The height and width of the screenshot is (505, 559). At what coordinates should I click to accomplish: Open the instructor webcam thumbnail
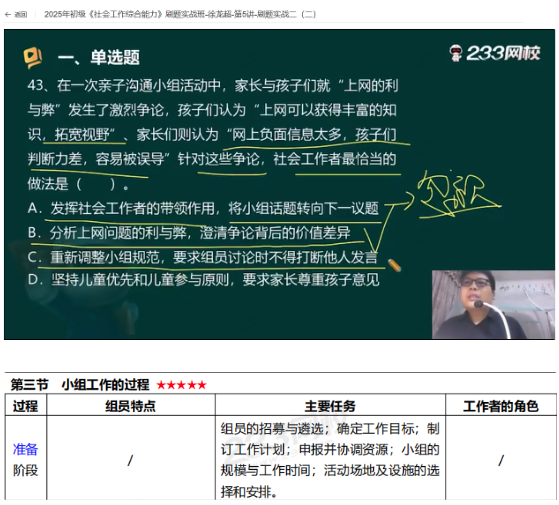[x=493, y=304]
